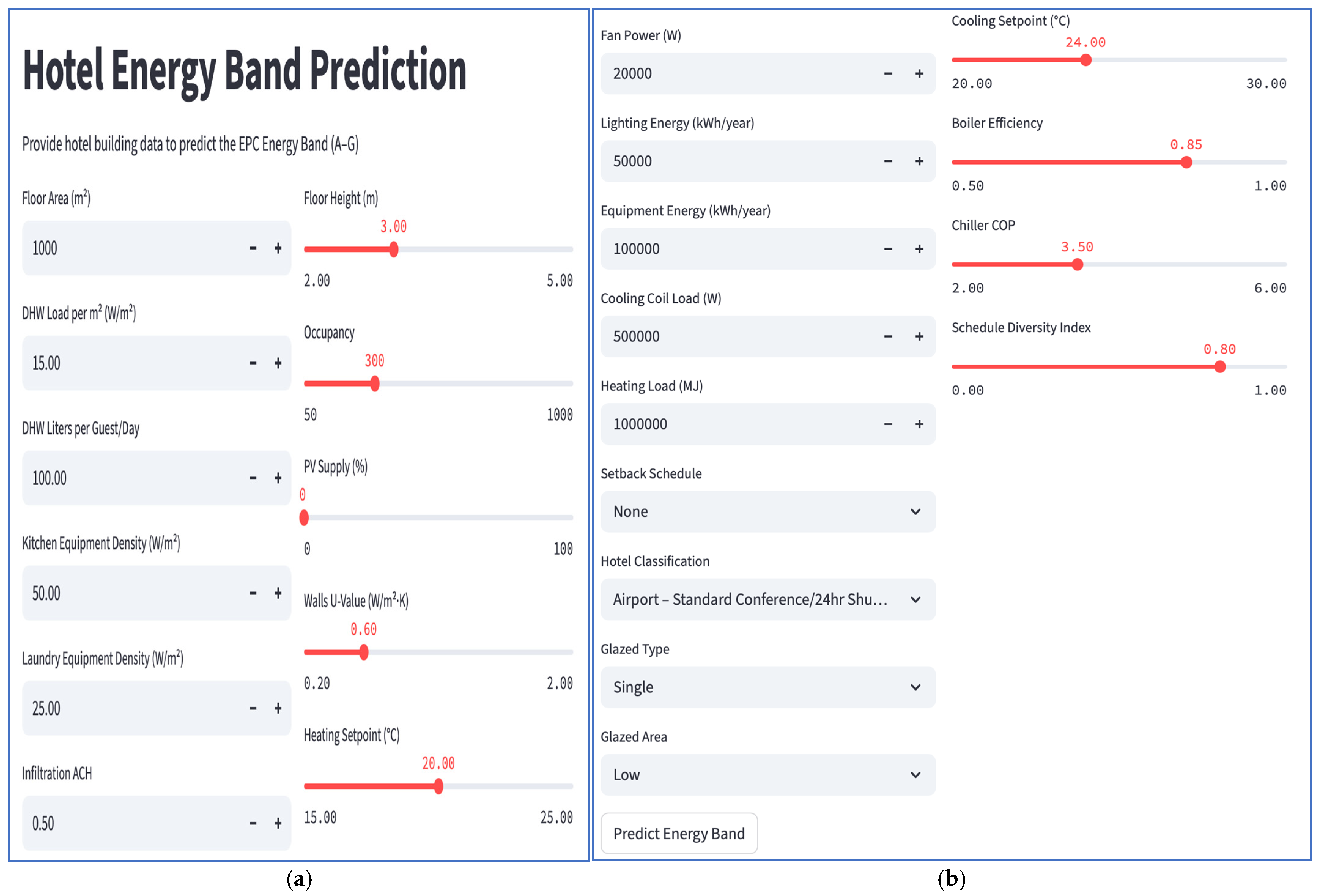Open the Setback Schedule dropdown
Image resolution: width=1320 pixels, height=896 pixels.
(767, 512)
